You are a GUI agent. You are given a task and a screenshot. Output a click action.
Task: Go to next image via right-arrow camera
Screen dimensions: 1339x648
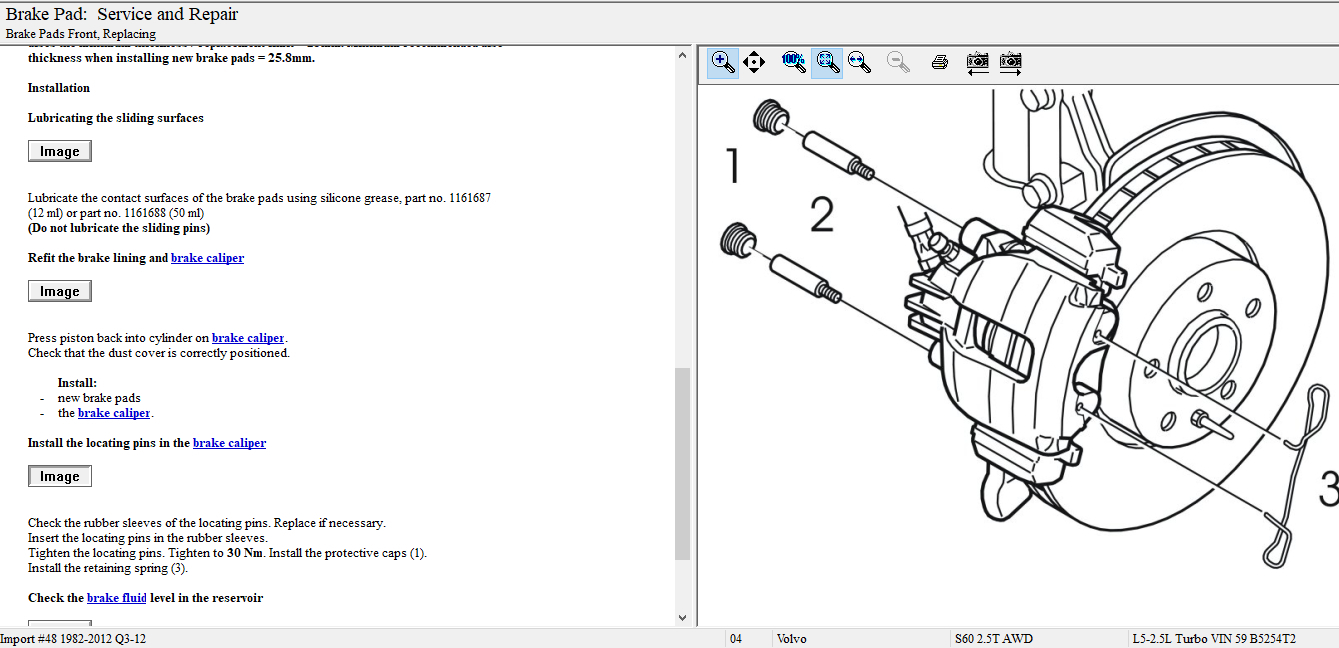click(x=1011, y=62)
